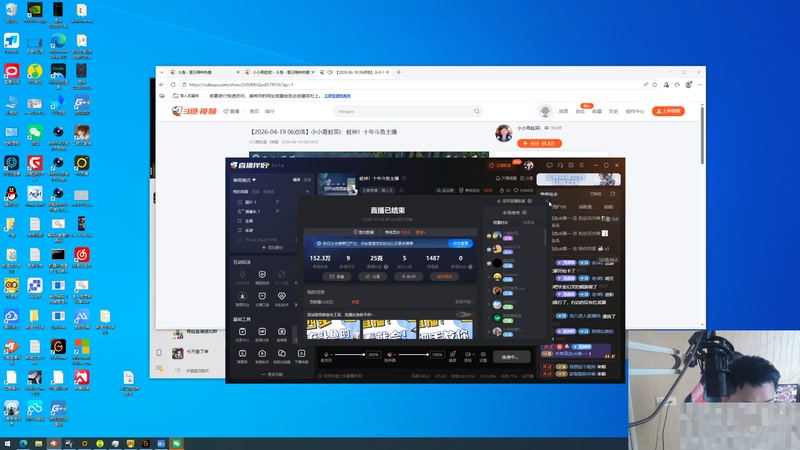The width and height of the screenshot is (800, 450).
Task: Open the Windows Start menu
Action: [x=7, y=444]
